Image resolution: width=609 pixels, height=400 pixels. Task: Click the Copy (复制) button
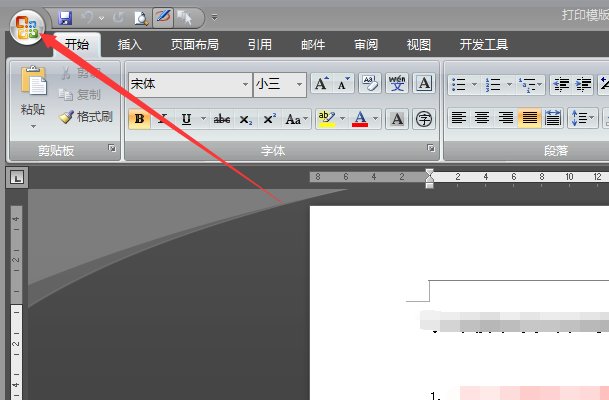86,95
